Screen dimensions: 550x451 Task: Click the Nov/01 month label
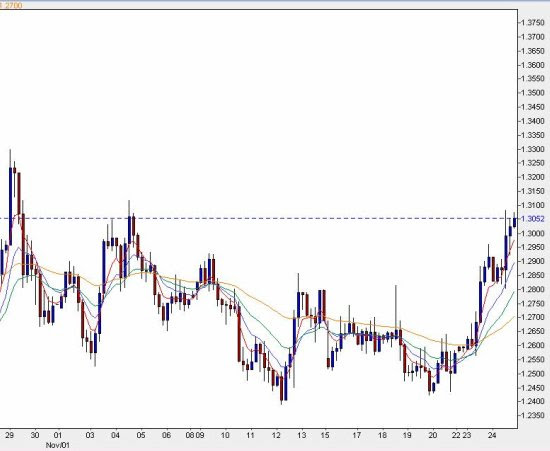(x=58, y=445)
